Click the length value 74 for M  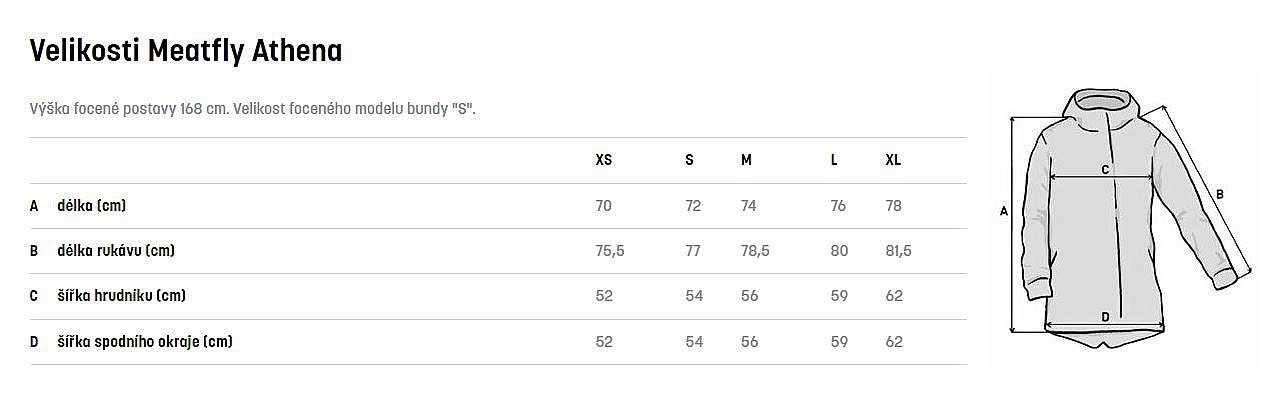(749, 206)
